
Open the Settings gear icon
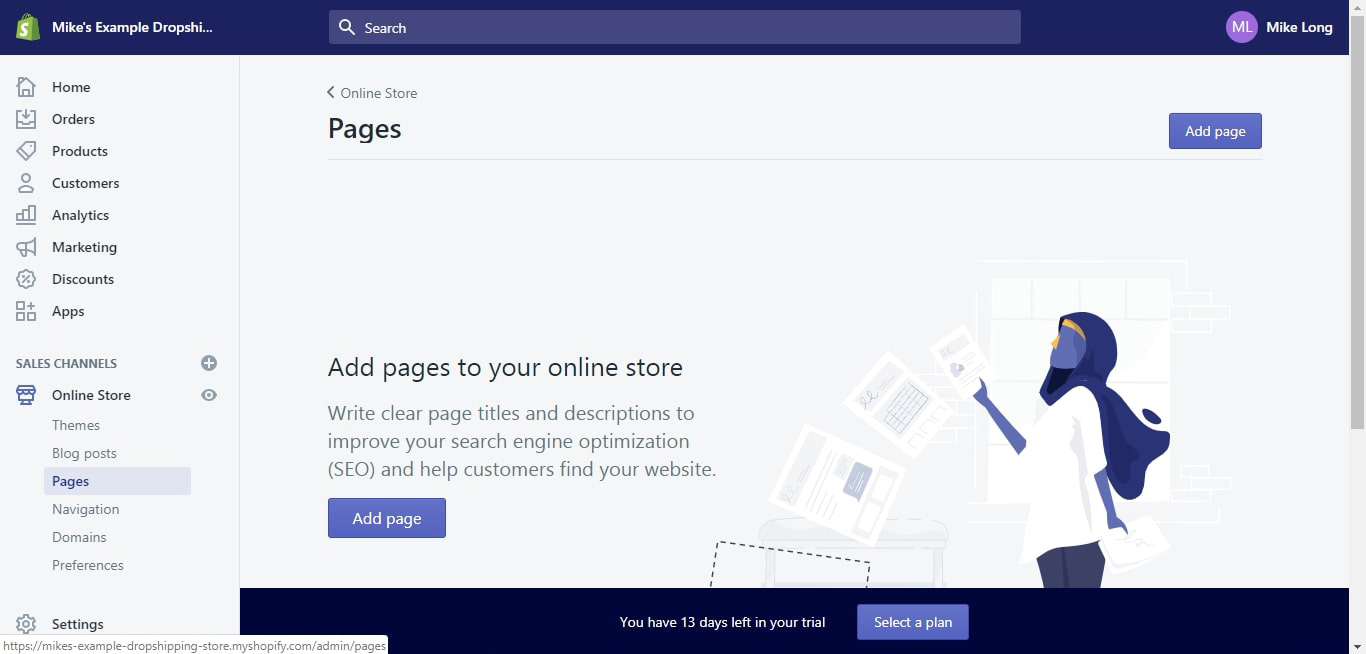pyautogui.click(x=26, y=624)
